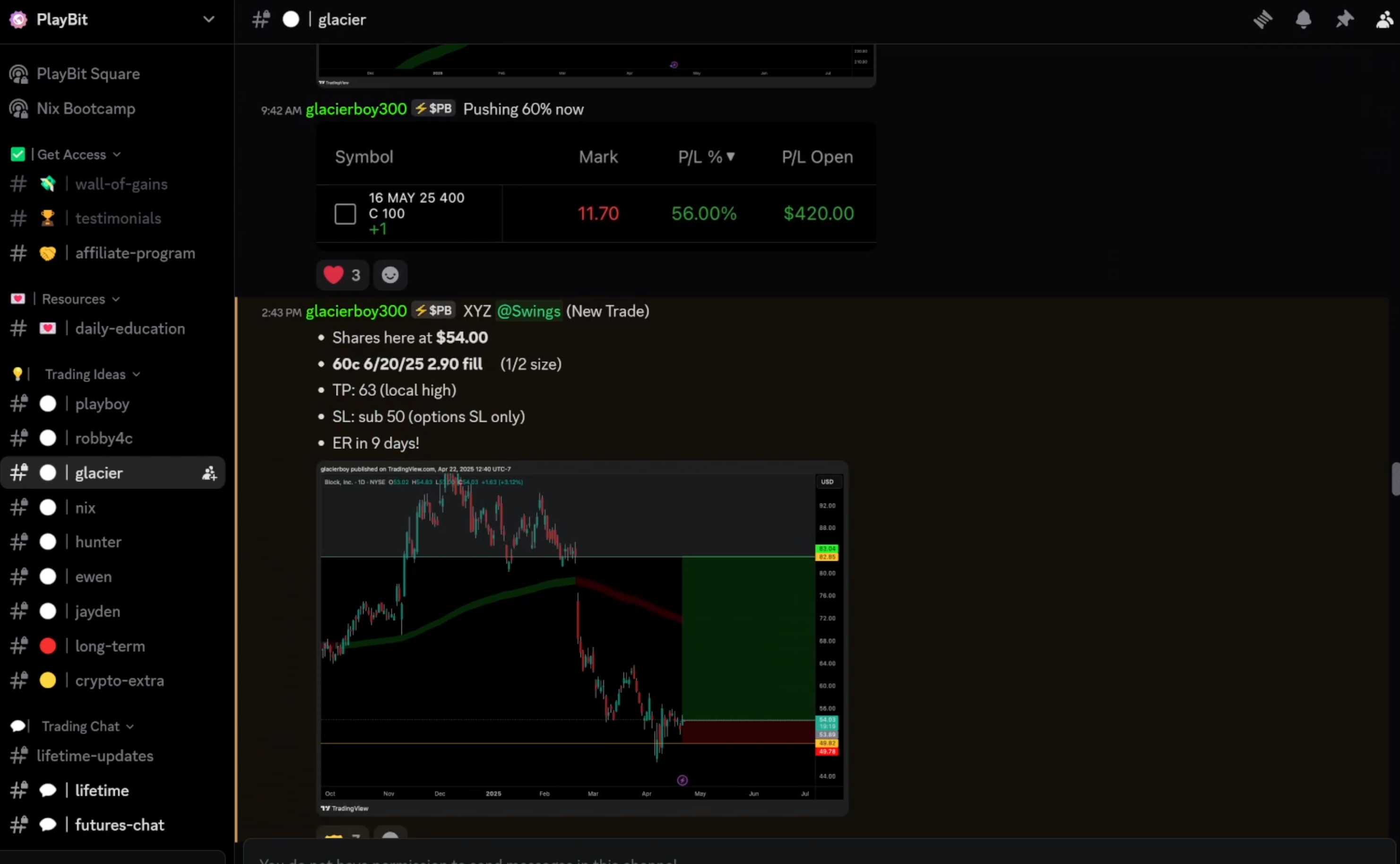Click invite icon on glacier channel

point(209,473)
